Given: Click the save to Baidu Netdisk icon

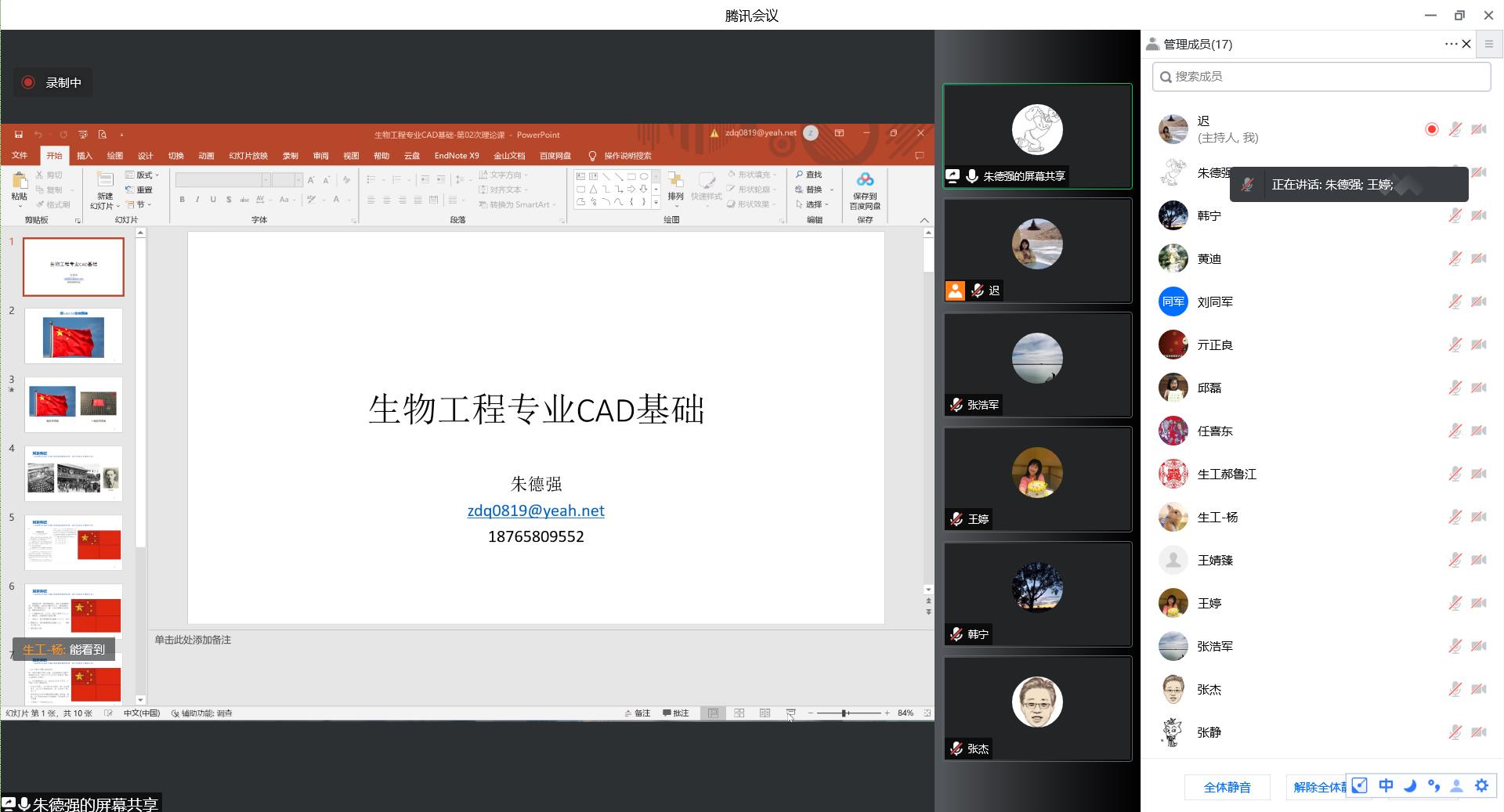Looking at the screenshot, I should click(865, 181).
